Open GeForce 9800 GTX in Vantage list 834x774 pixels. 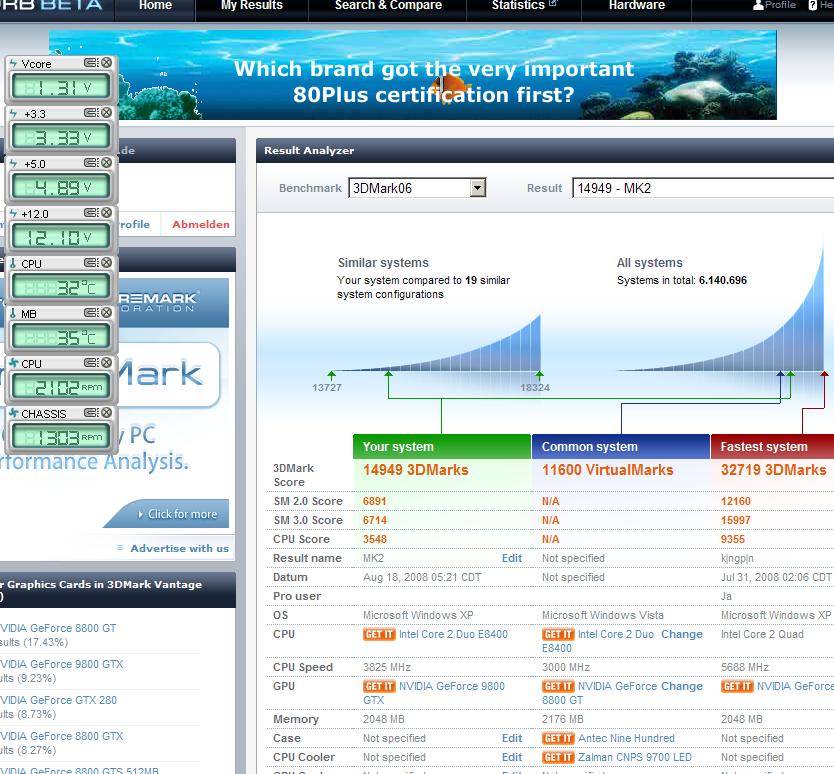pyautogui.click(x=61, y=664)
